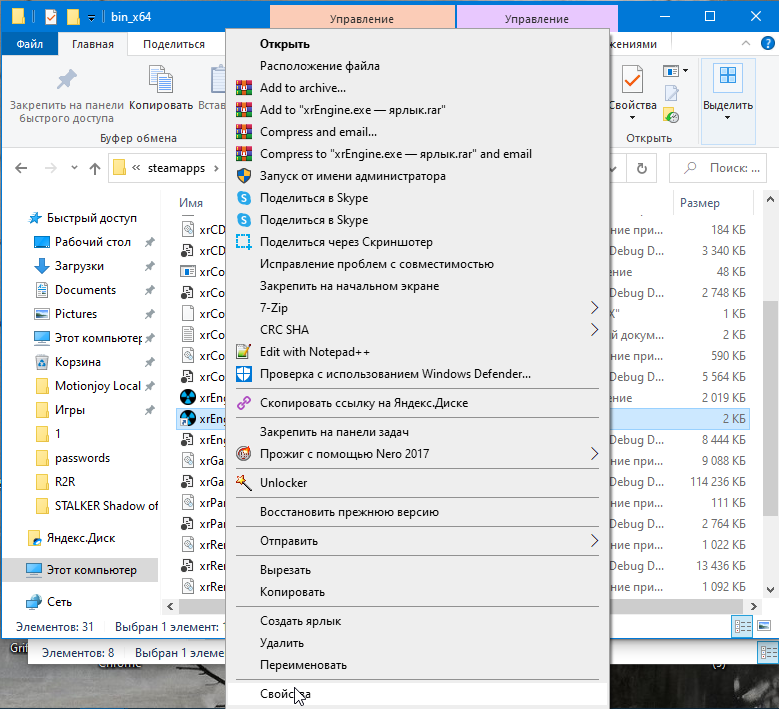
Task: Copy Yandex Disk link via Скопировать ссылку
Action: (364, 403)
